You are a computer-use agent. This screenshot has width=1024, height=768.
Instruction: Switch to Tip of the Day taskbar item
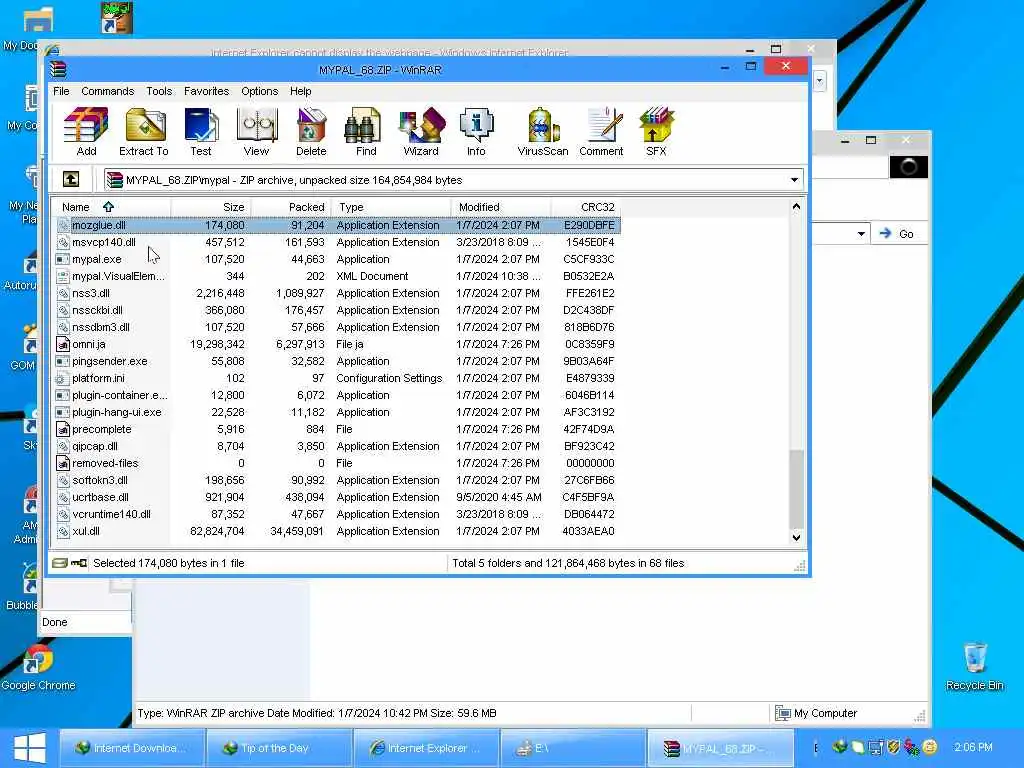click(x=278, y=748)
